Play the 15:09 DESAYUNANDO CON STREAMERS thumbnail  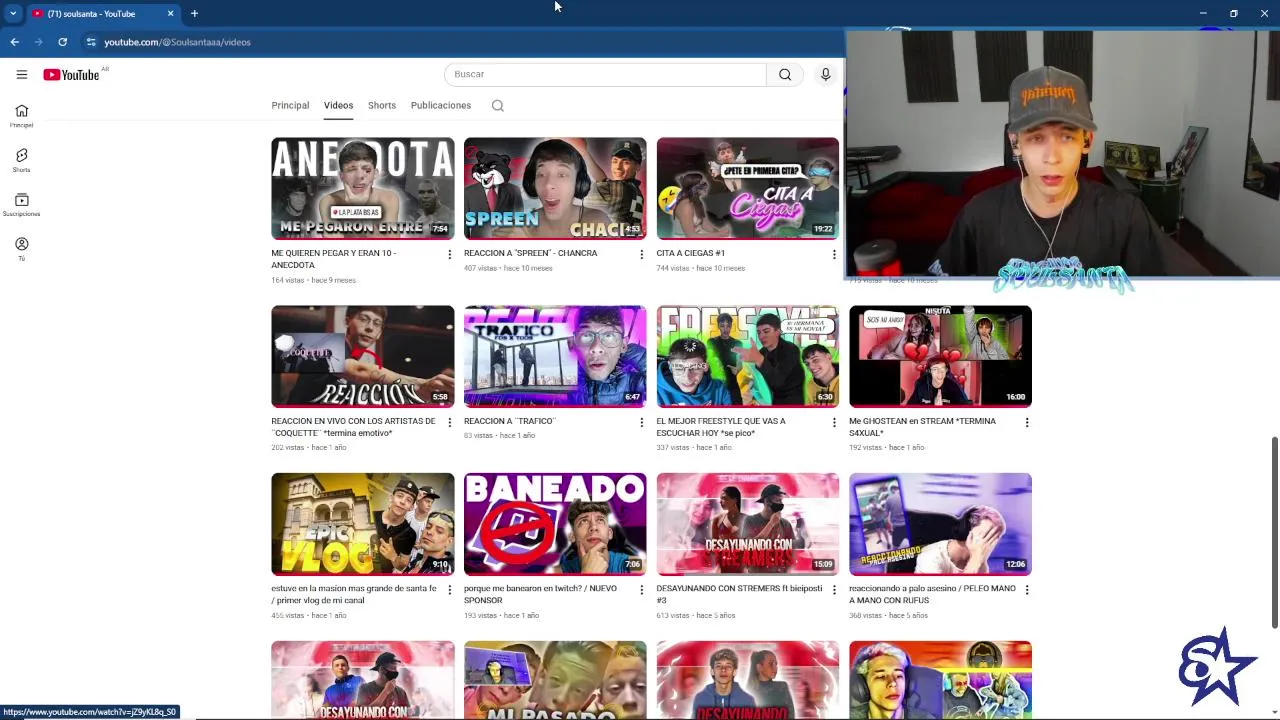point(747,524)
